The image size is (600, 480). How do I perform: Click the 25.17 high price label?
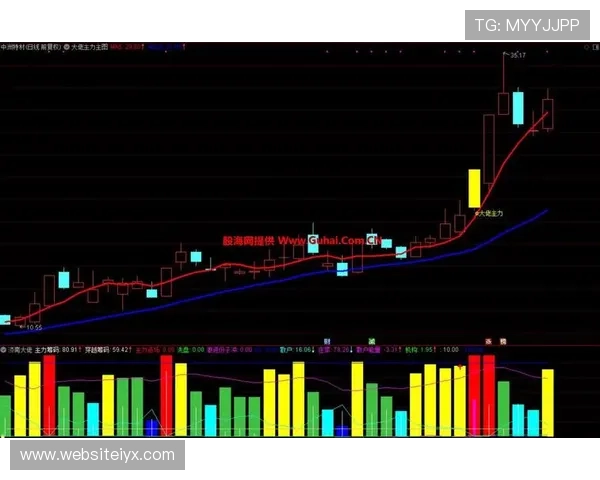(x=517, y=56)
